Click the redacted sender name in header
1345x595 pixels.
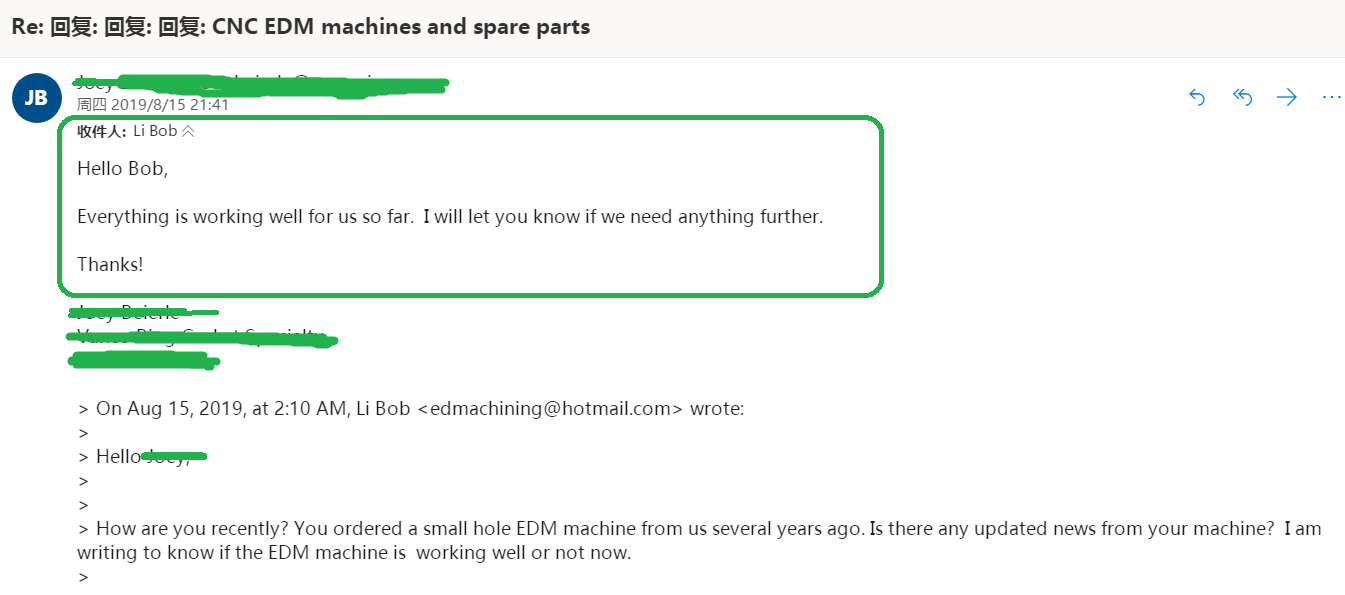262,84
